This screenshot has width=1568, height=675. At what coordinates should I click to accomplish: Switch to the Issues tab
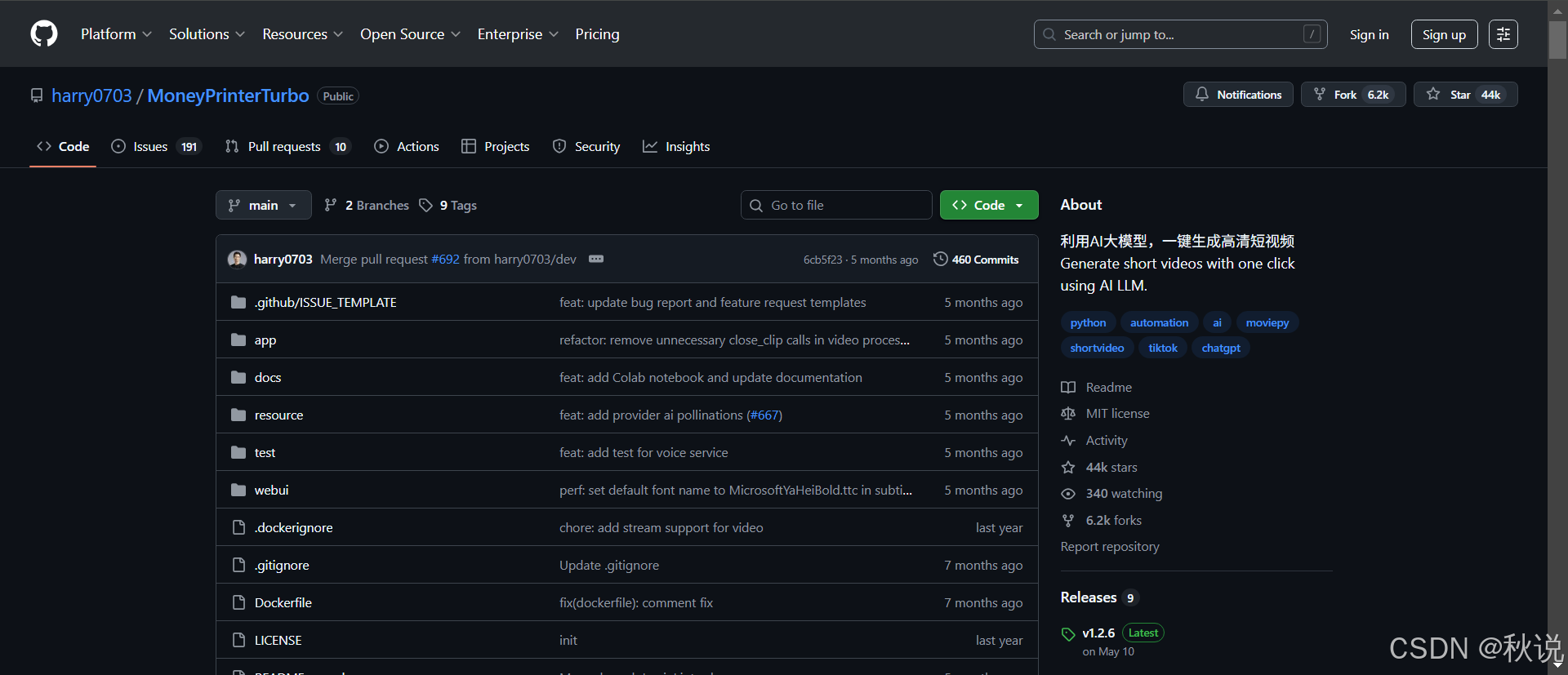click(x=156, y=146)
